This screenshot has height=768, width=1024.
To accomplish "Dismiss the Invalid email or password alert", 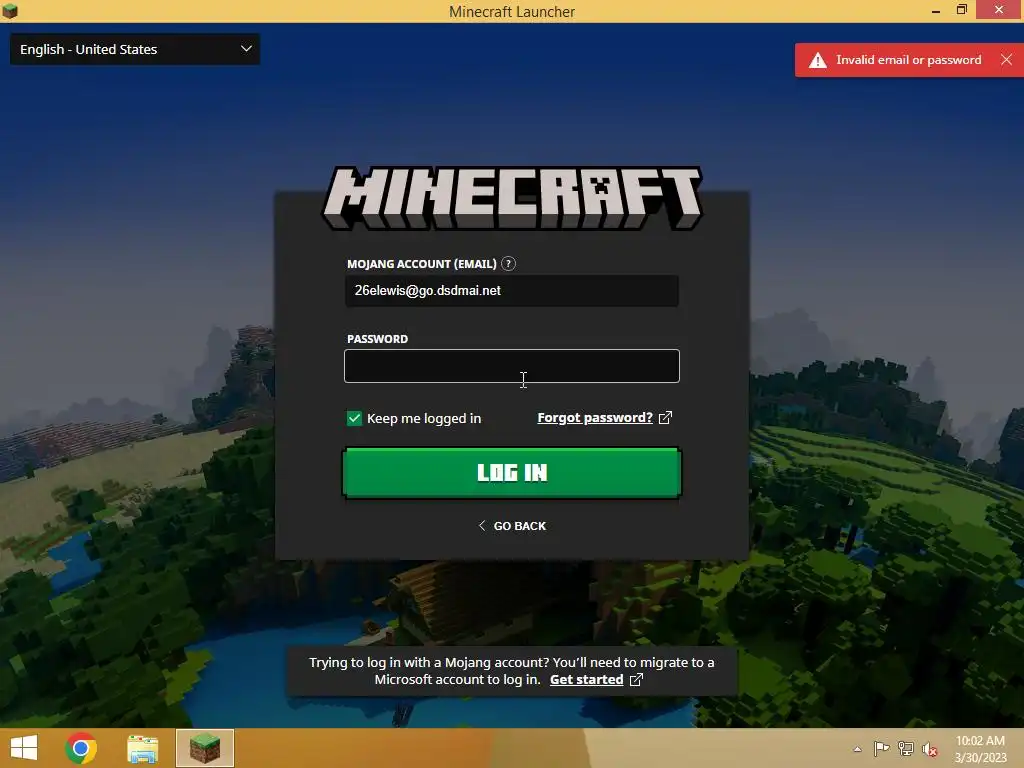I will point(1006,59).
